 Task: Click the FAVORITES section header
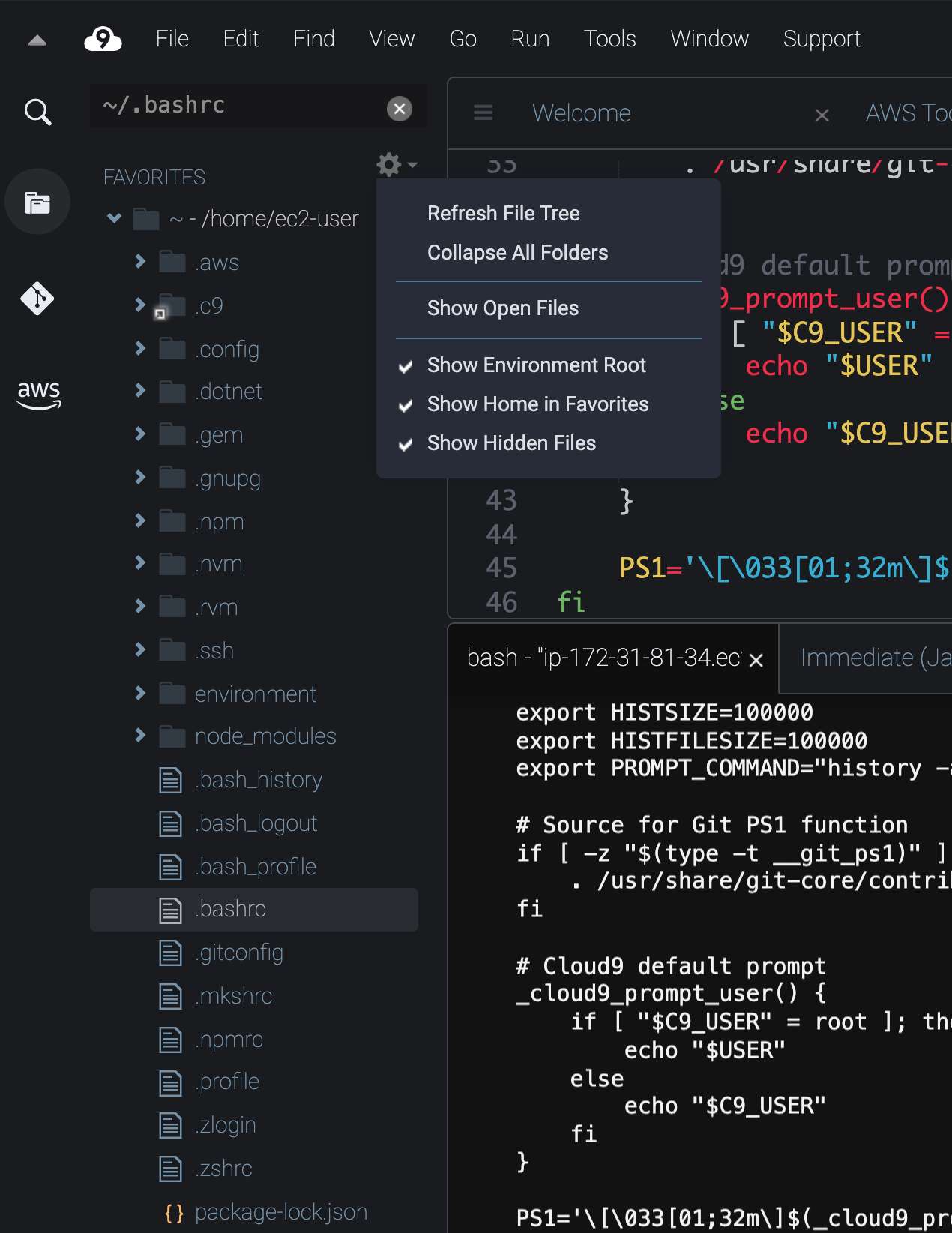154,178
